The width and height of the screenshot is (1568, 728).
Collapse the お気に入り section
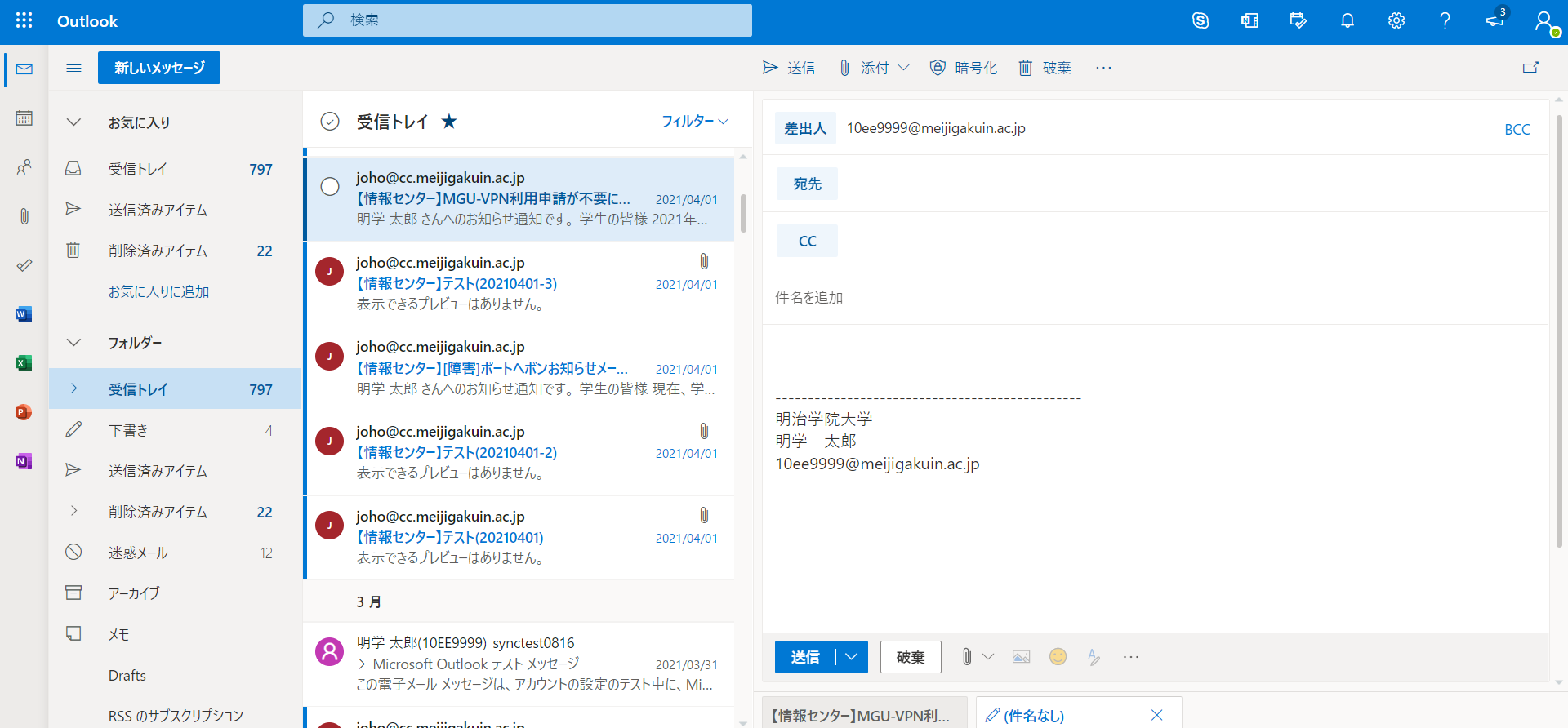coord(73,122)
